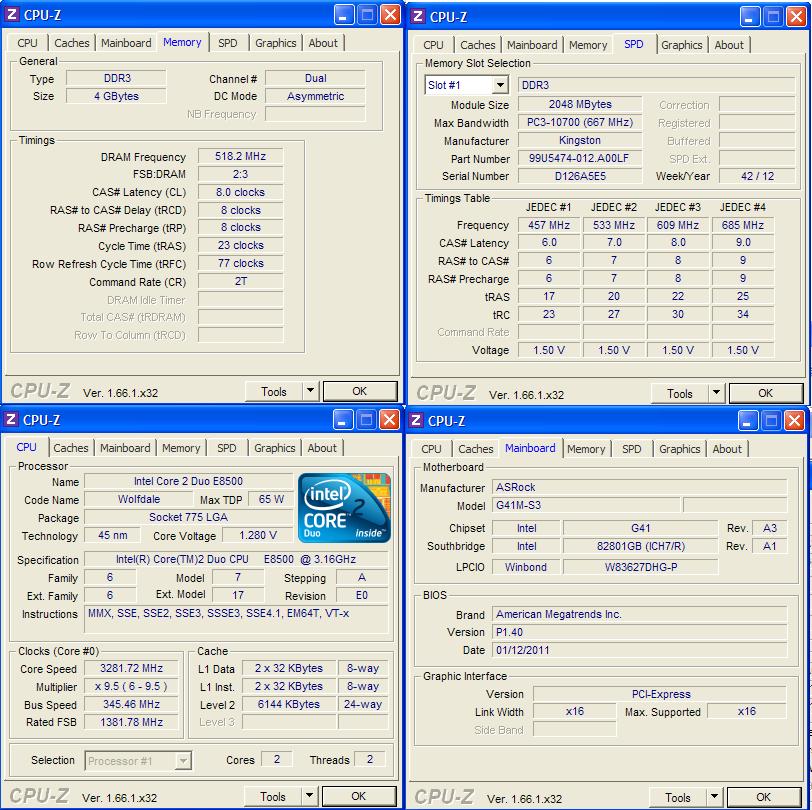Click the DC Mode value Asymmetric
Screen dimensions: 812x810
pos(315,96)
